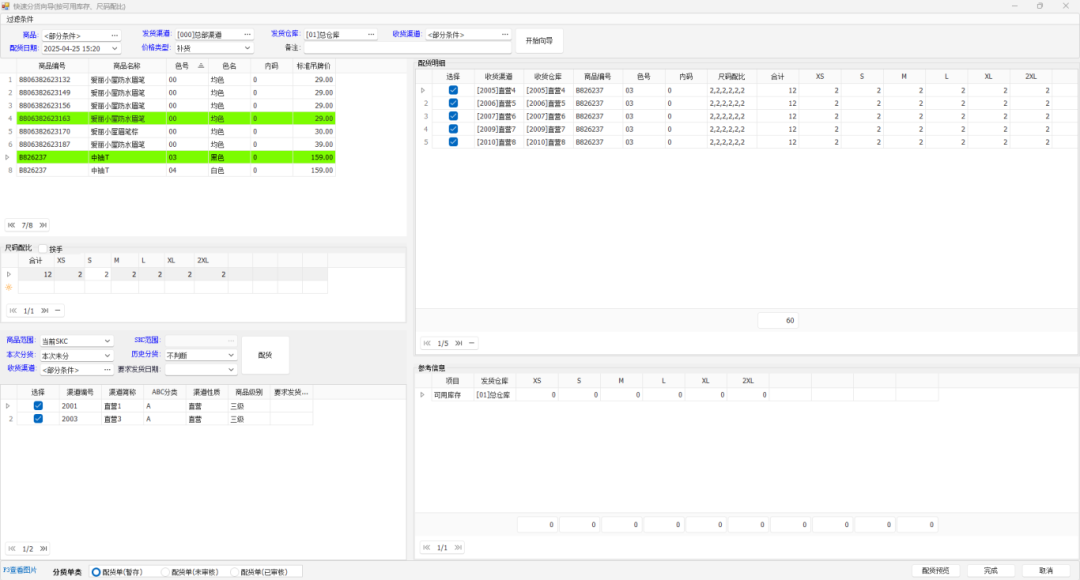Viewport: 1080px width, 580px height.
Task: Uncheck the [2005]直营4 row checkbox
Action: pos(453,90)
